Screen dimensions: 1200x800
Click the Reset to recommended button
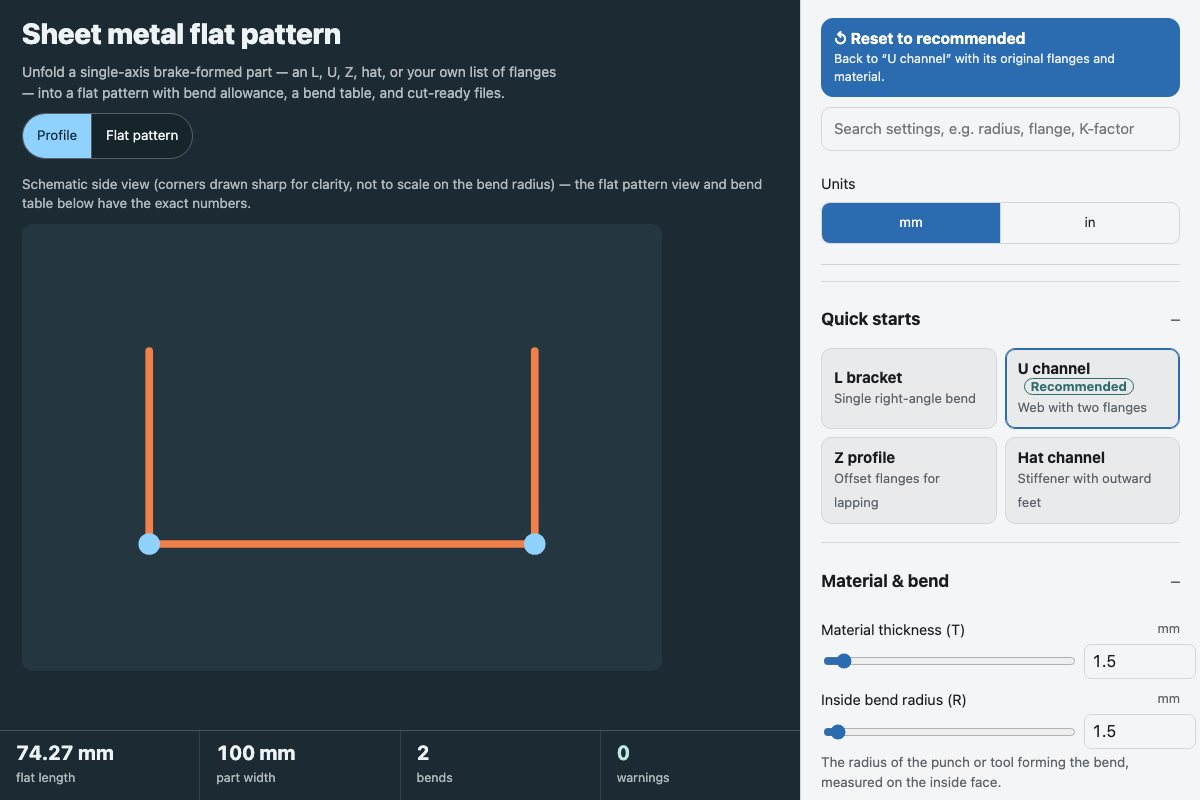pyautogui.click(x=1000, y=57)
